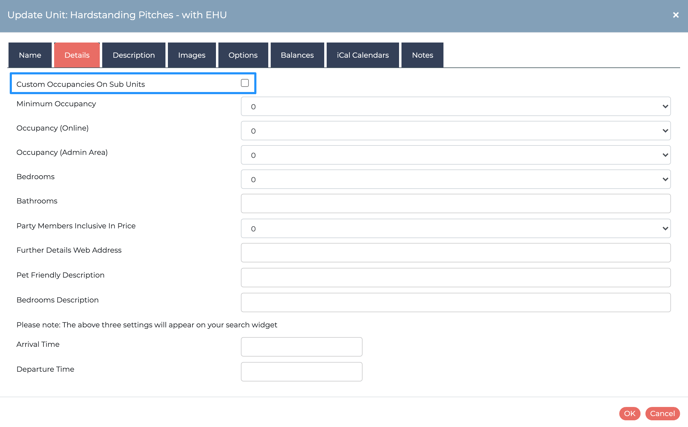Click the Further Details Web Address field
The height and width of the screenshot is (427, 688).
pyautogui.click(x=455, y=253)
